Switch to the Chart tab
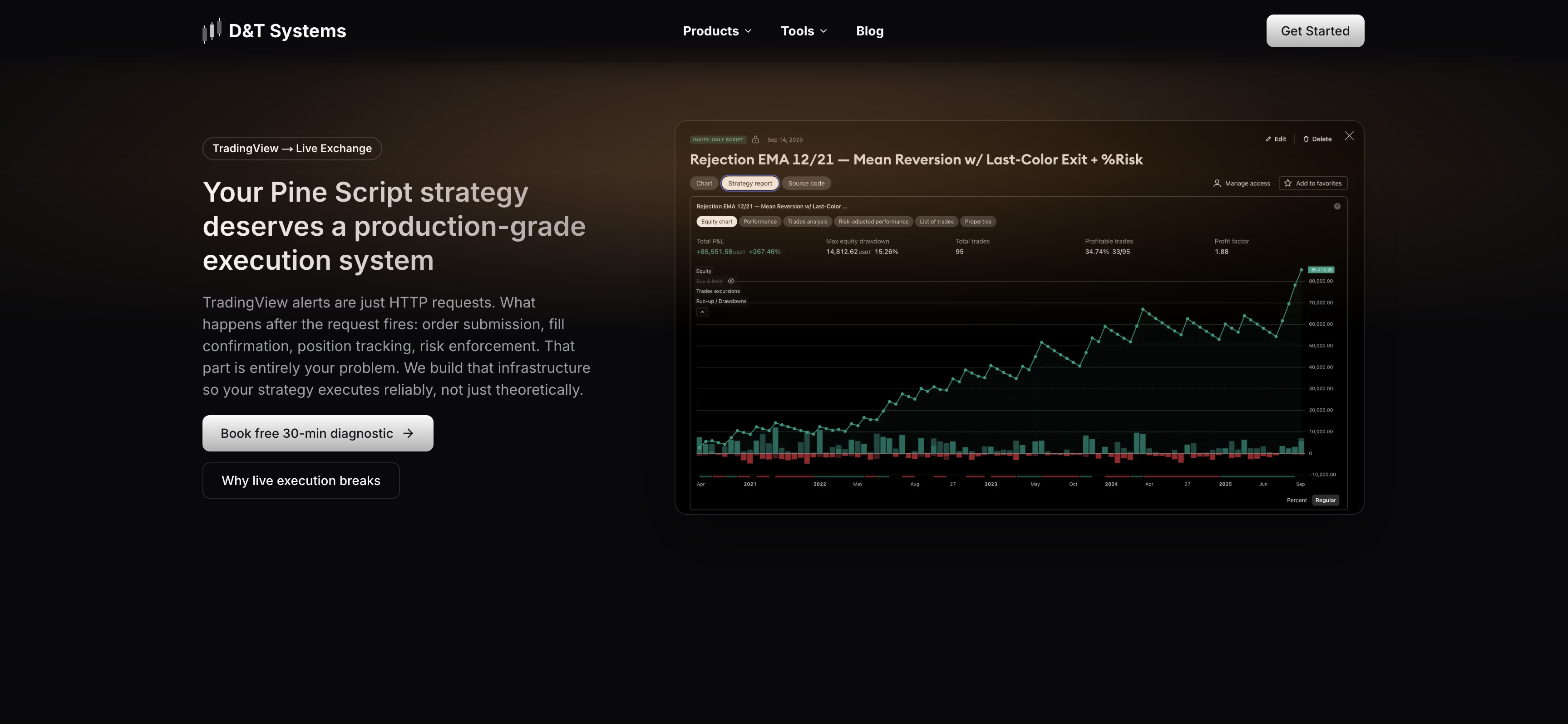This screenshot has height=724, width=1568. tap(704, 183)
